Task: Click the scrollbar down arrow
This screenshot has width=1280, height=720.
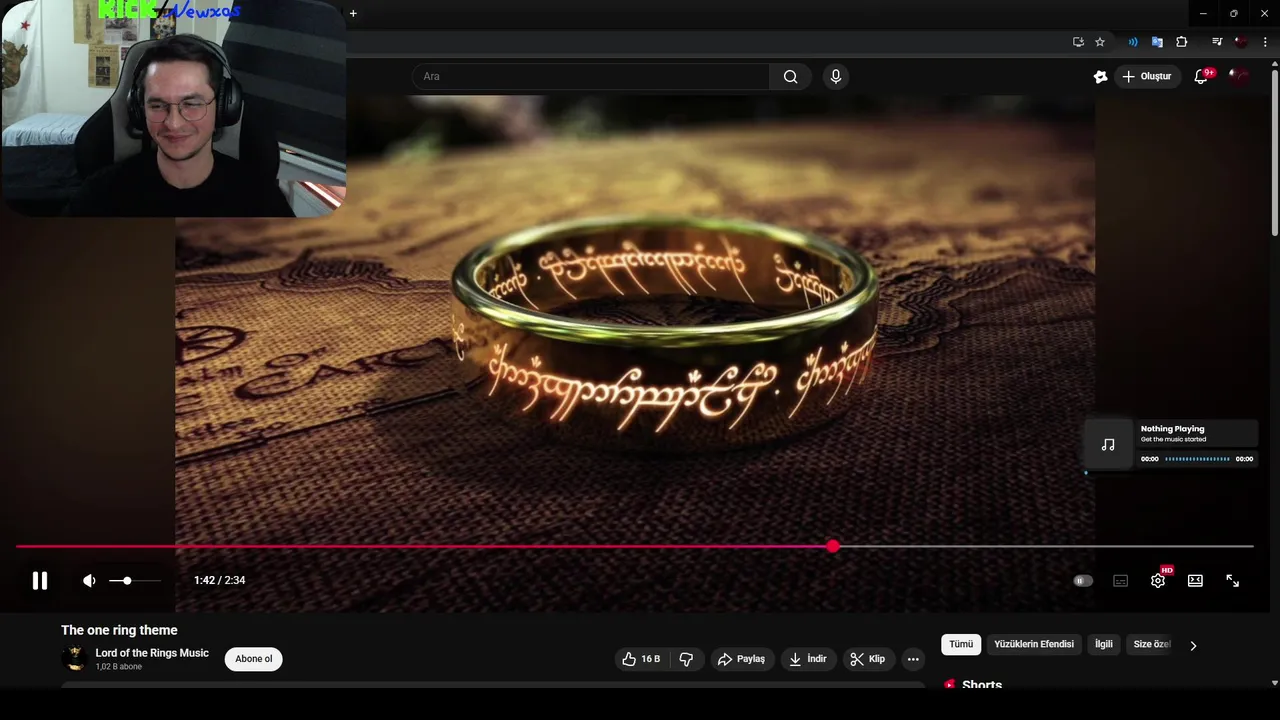Action: point(1274,683)
